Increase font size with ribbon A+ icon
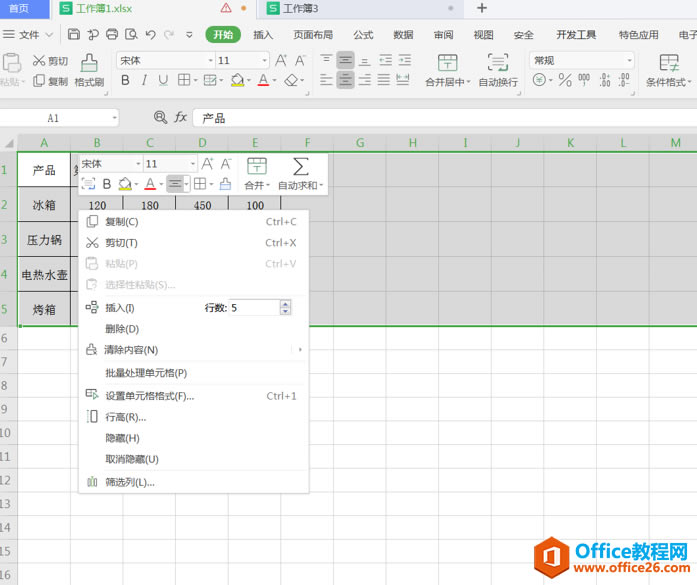The width and height of the screenshot is (697, 585). 281,60
